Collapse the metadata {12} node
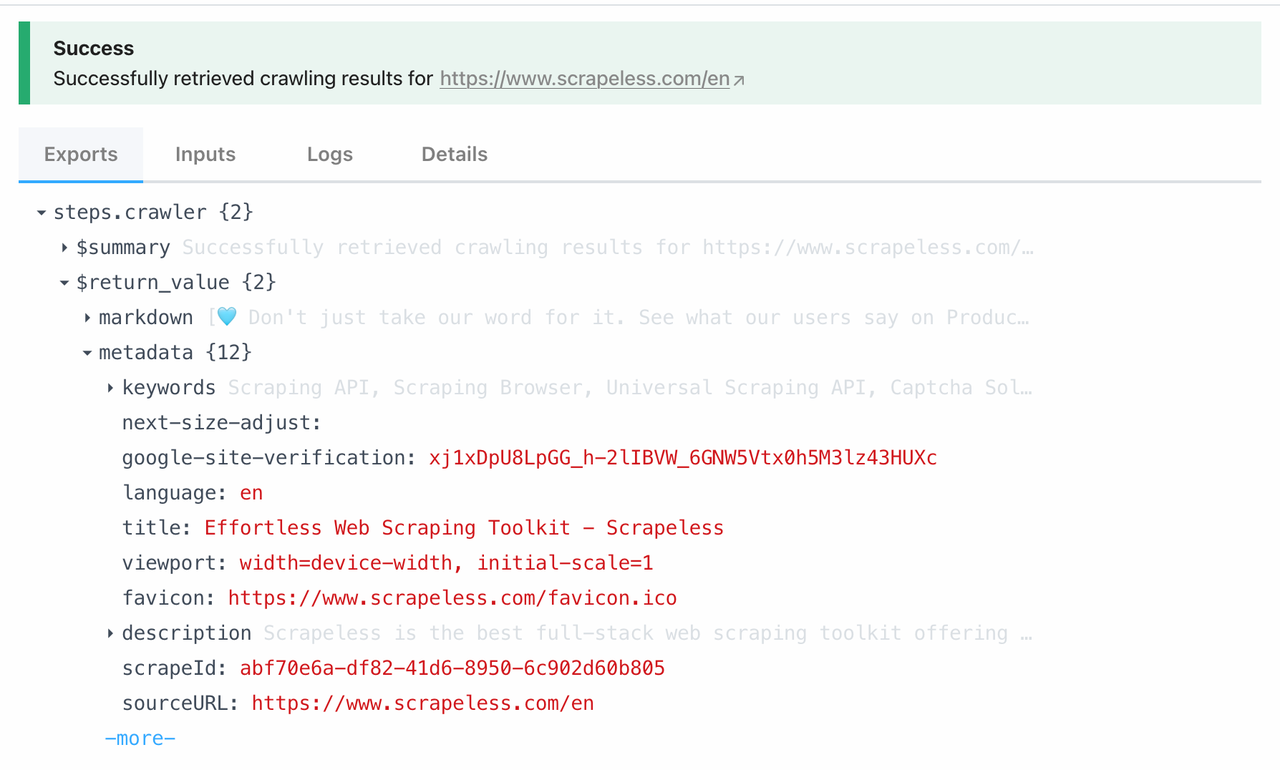Viewport: 1280px width, 770px height. (x=87, y=353)
